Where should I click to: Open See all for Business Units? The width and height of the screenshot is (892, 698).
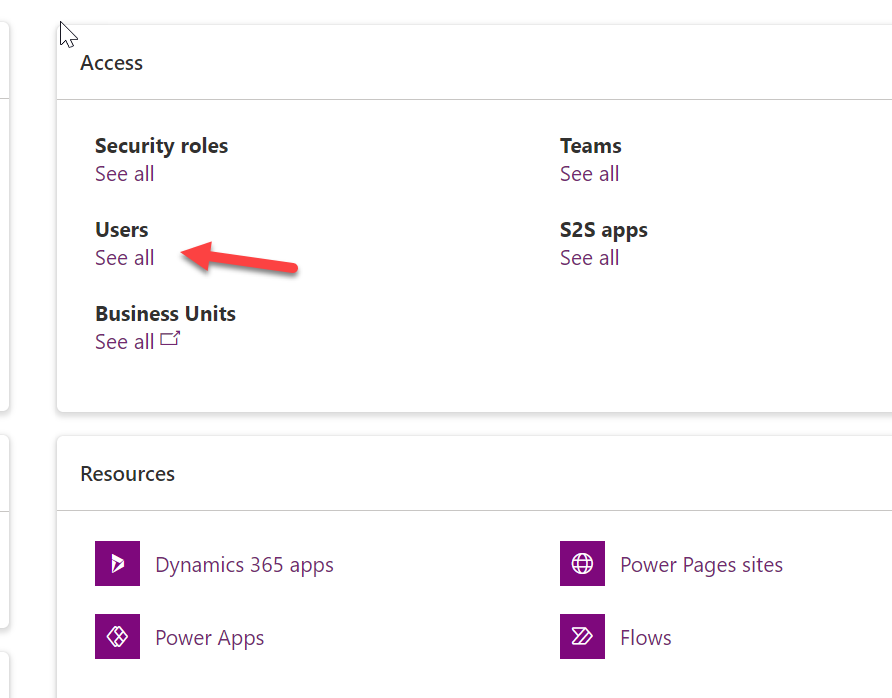coord(124,341)
